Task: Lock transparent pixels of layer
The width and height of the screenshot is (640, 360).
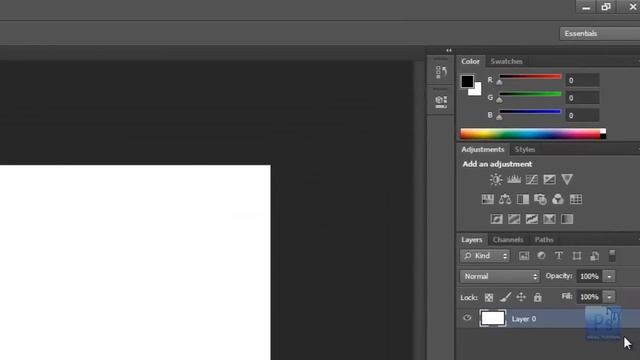Action: click(x=489, y=298)
